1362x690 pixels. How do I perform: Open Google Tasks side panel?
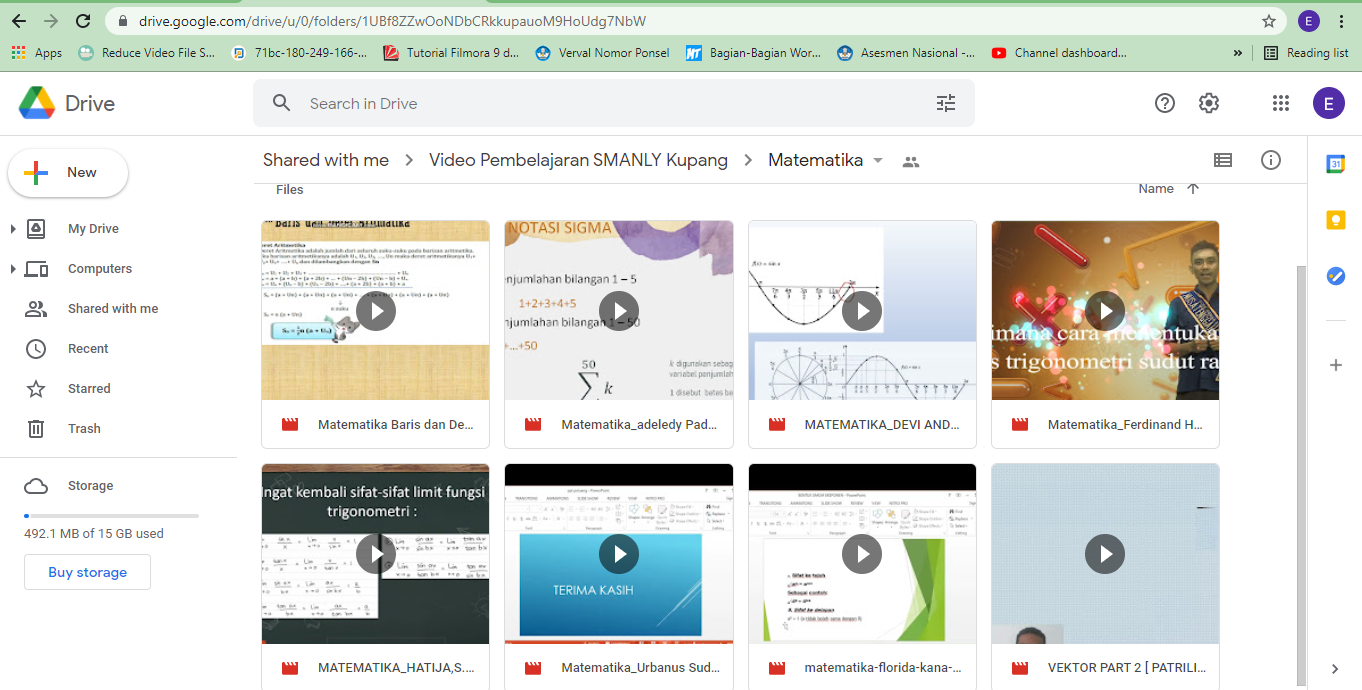(1335, 276)
